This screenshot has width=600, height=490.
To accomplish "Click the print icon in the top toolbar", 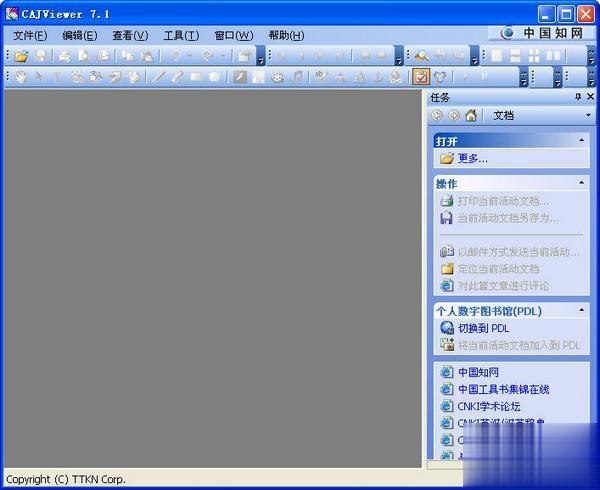I will [64, 56].
